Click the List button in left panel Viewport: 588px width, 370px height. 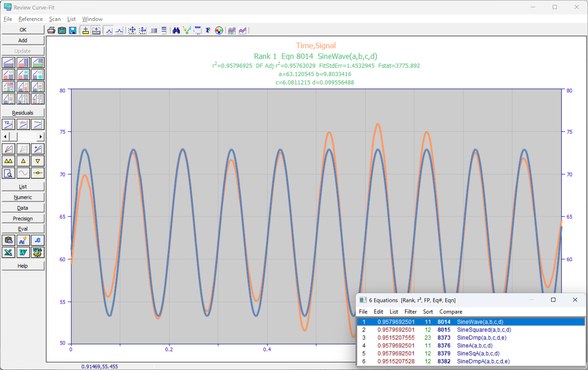click(23, 186)
